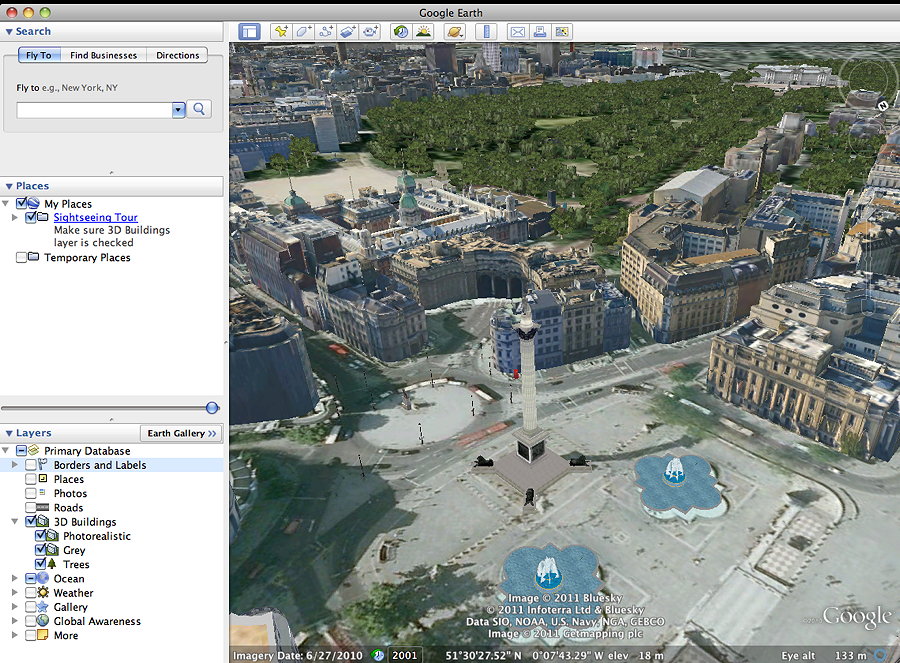Screen dimensions: 900x663
Task: Check the Borders and Labels checkbox
Action: click(x=31, y=465)
